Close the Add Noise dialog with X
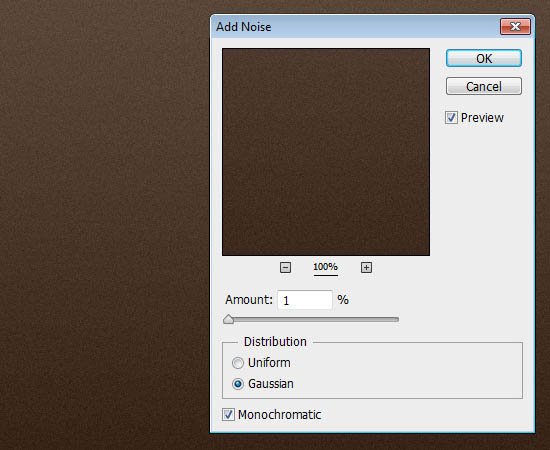Image resolution: width=550 pixels, height=450 pixels. pyautogui.click(x=515, y=27)
